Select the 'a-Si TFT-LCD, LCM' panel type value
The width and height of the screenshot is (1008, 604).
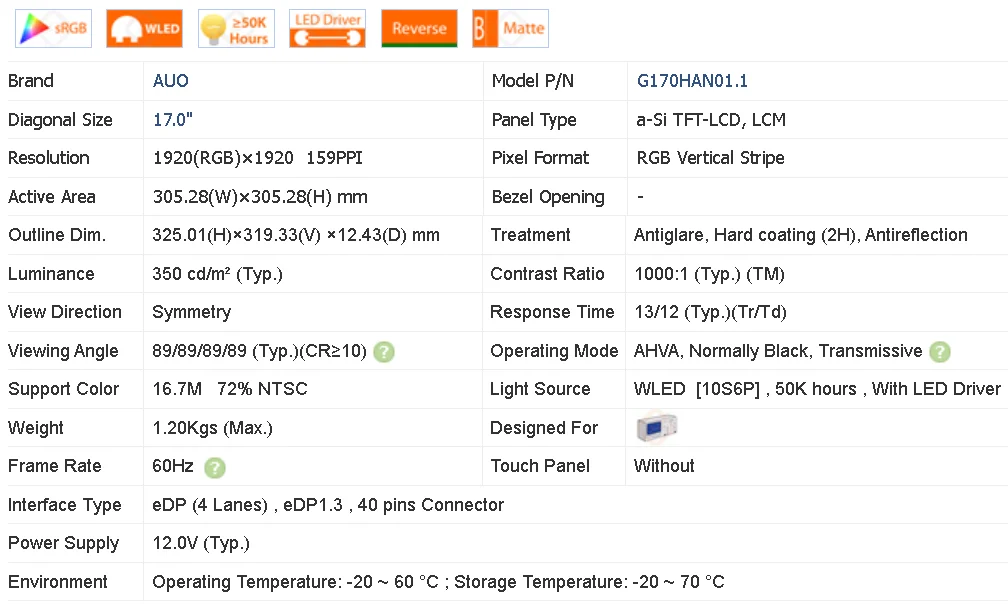(x=711, y=120)
